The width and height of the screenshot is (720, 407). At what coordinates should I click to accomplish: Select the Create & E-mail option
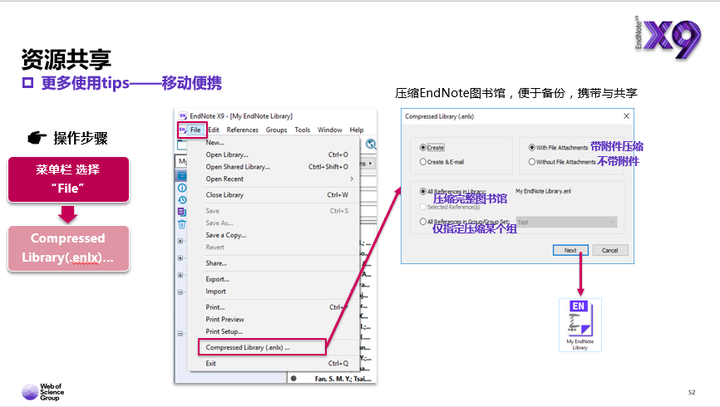tap(423, 162)
